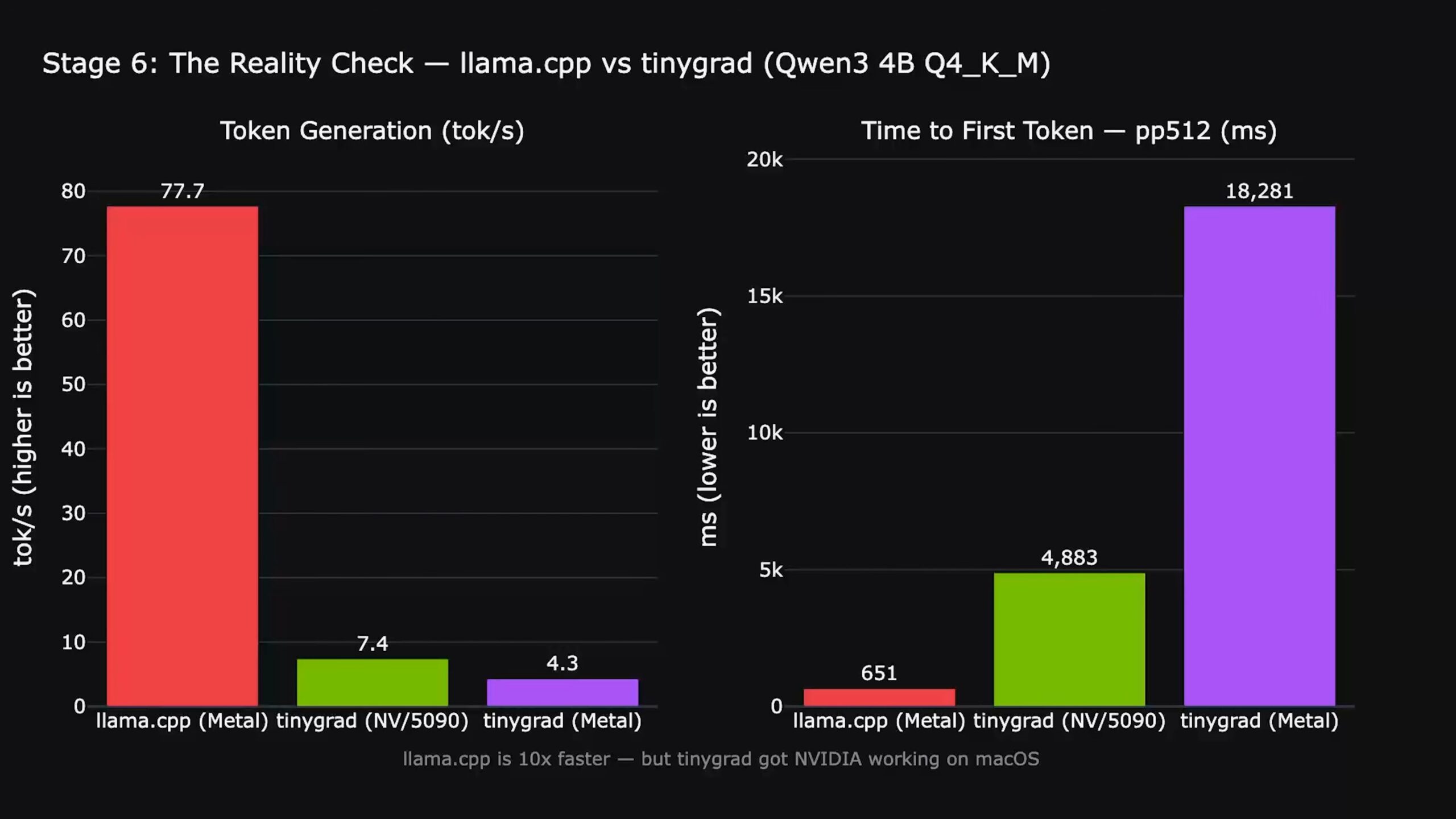The width and height of the screenshot is (1456, 819).
Task: Select the 7.4 value label
Action: coord(373,643)
